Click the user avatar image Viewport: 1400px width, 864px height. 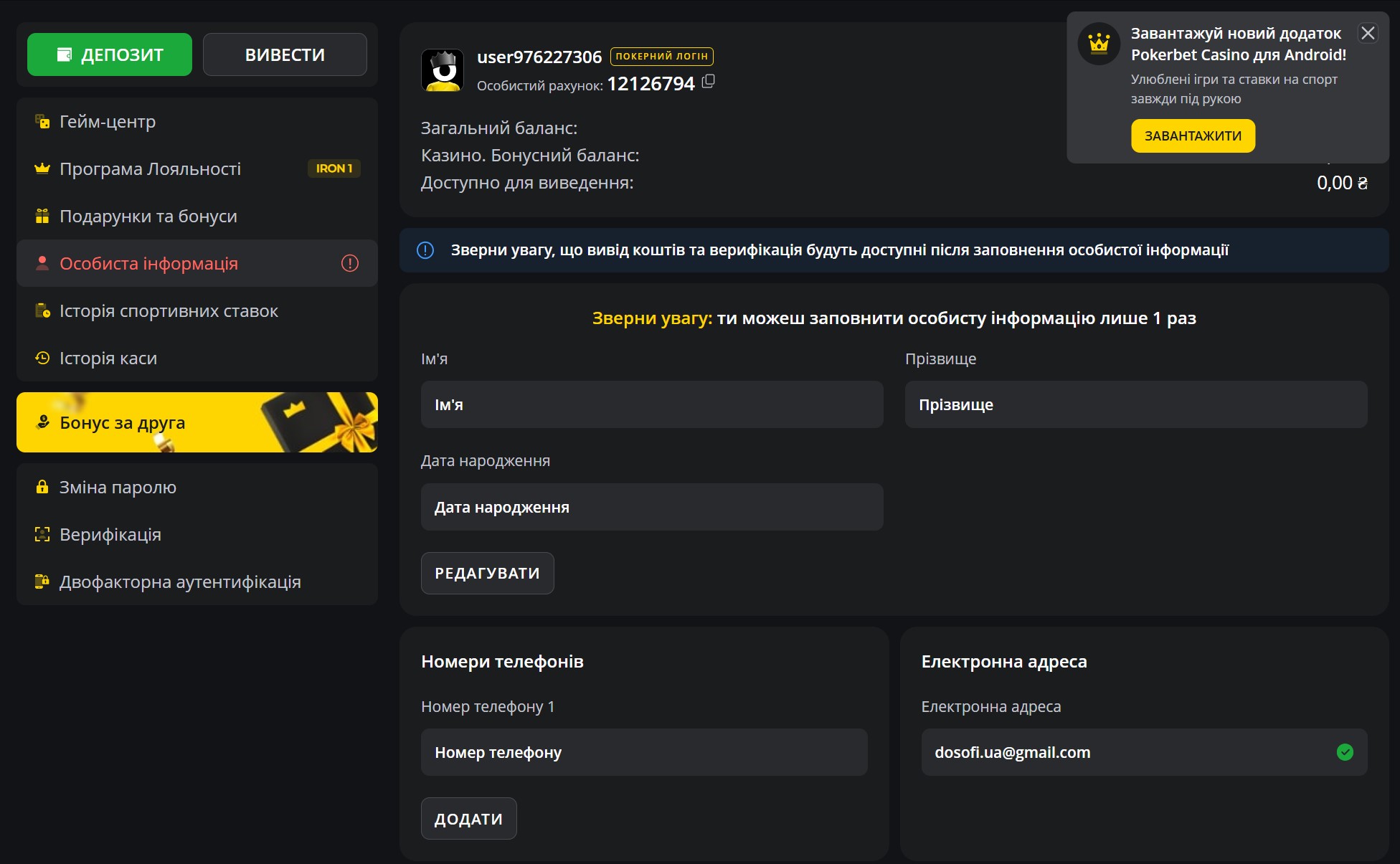click(442, 70)
